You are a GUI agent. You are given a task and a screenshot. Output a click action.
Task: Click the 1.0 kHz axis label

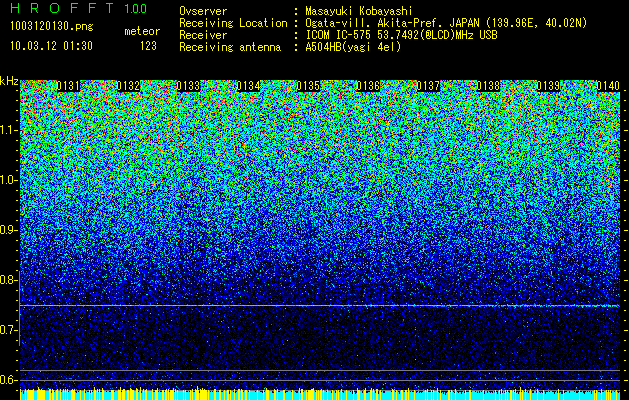click(9, 181)
